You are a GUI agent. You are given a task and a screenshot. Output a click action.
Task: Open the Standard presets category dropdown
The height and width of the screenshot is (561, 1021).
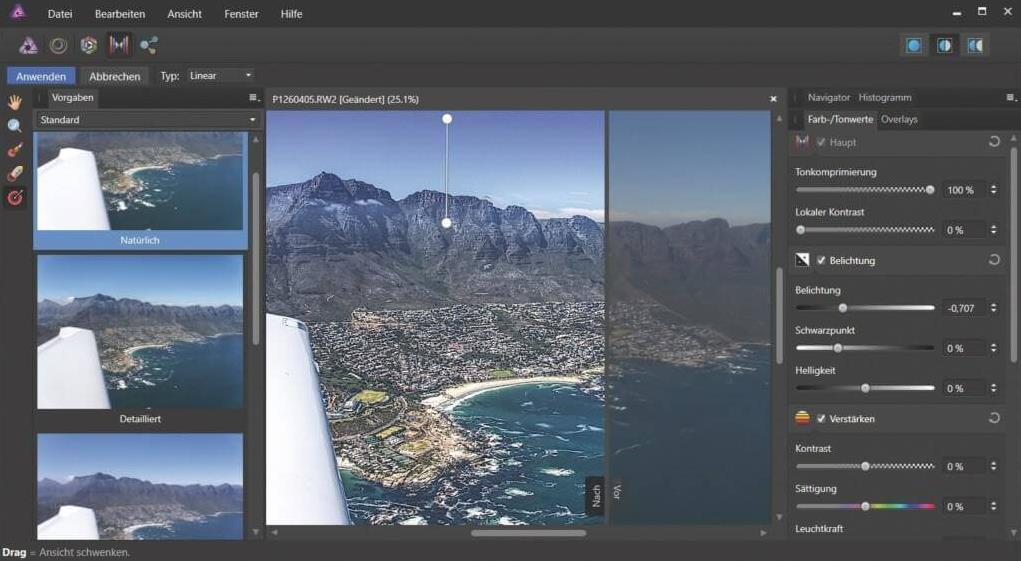[x=148, y=120]
